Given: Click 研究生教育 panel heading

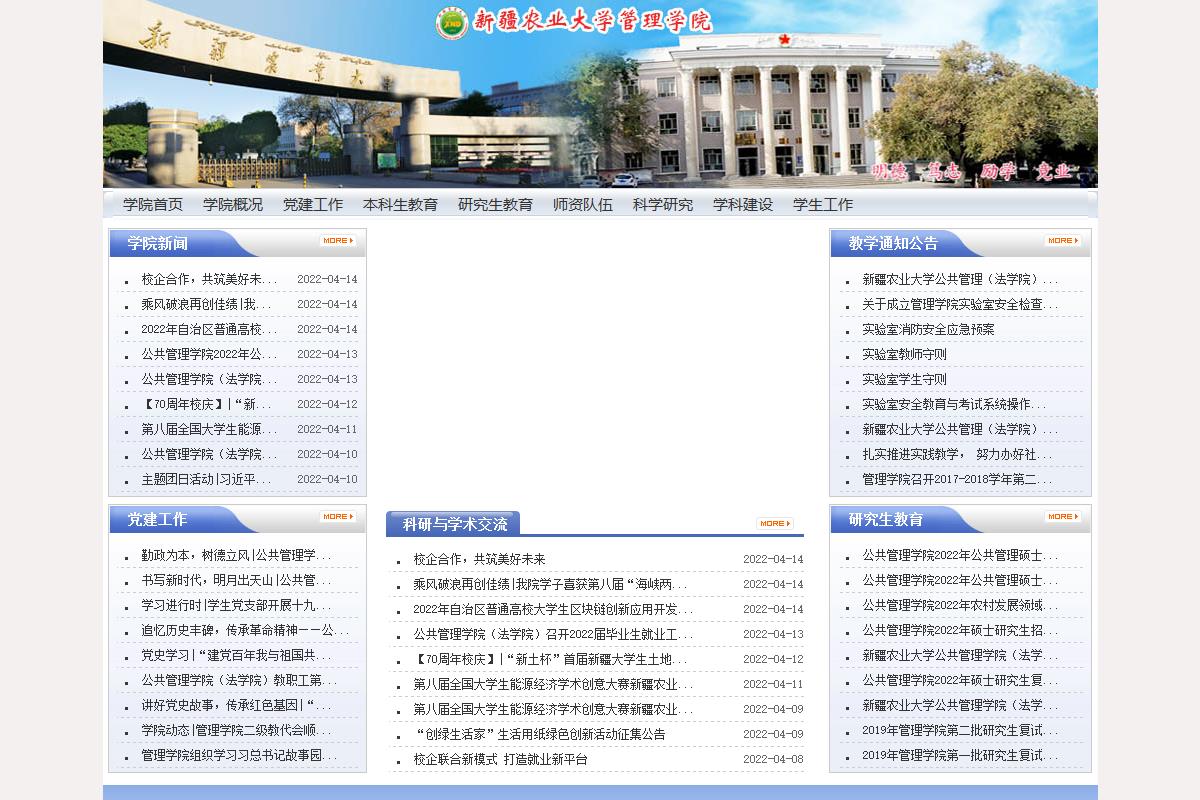Looking at the screenshot, I should pyautogui.click(x=886, y=519).
